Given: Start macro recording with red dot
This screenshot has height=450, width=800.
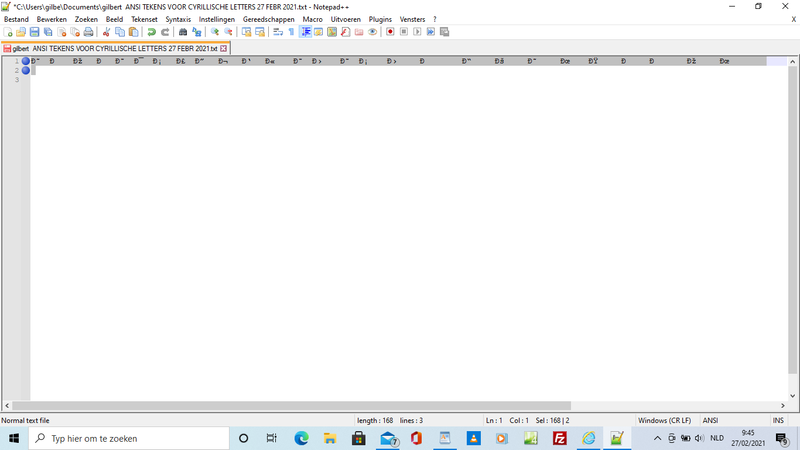Looking at the screenshot, I should [390, 32].
